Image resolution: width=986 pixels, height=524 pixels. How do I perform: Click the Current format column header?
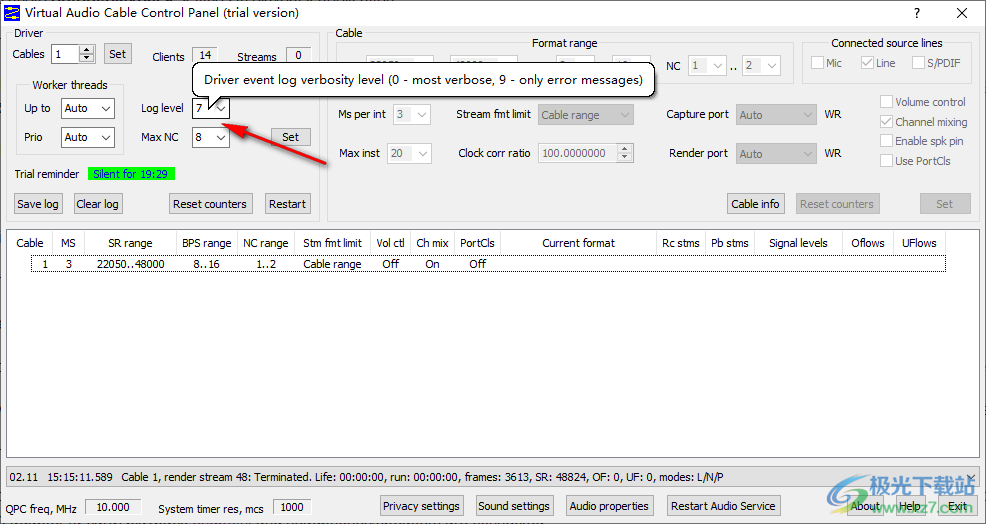pyautogui.click(x=578, y=243)
